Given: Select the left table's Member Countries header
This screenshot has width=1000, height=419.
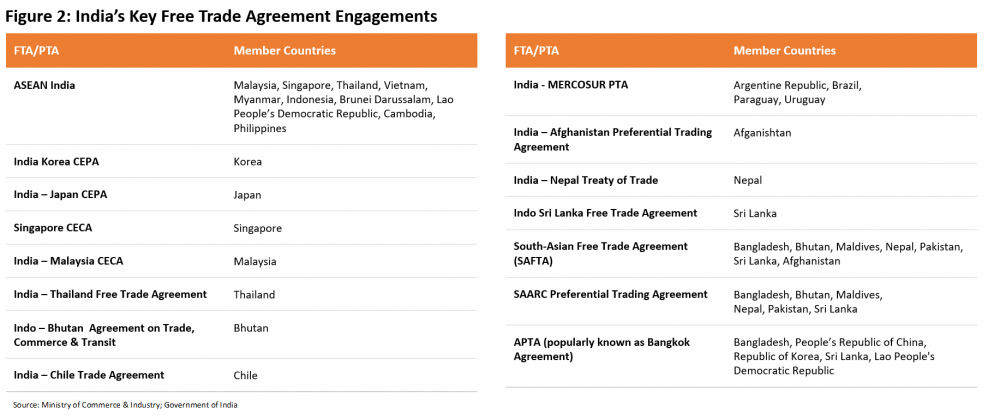Looking at the screenshot, I should coord(284,51).
